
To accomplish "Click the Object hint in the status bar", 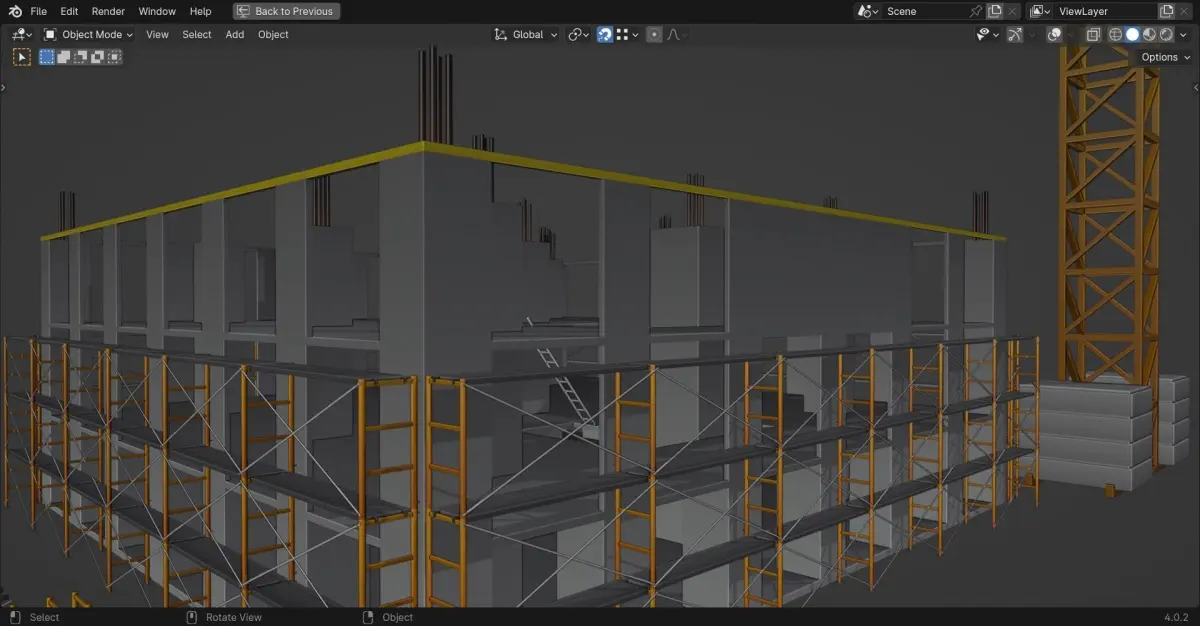I will point(388,617).
